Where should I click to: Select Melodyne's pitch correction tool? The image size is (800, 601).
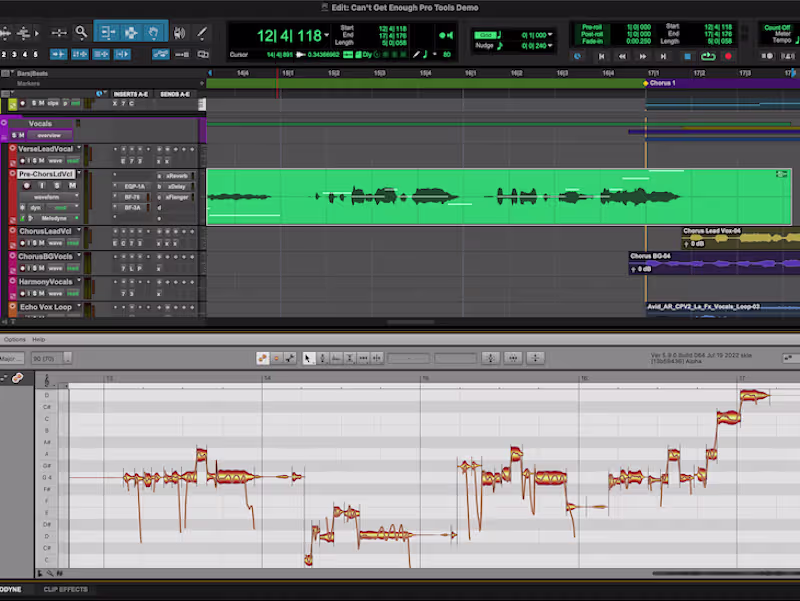coord(324,359)
